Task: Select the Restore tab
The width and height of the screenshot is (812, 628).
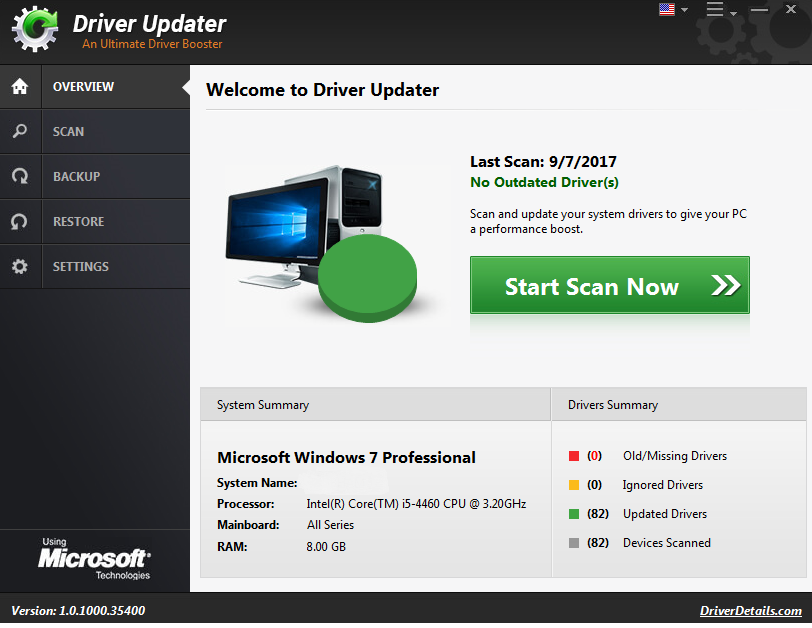Action: pyautogui.click(x=95, y=222)
